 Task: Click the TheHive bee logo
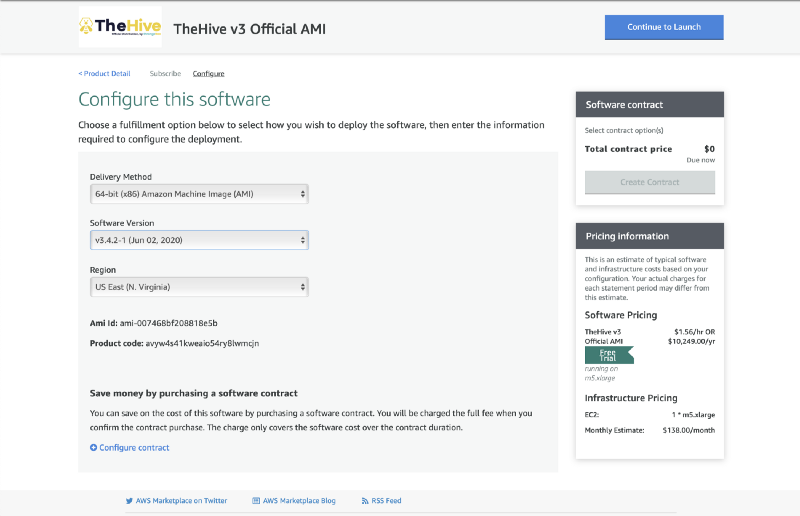119,27
